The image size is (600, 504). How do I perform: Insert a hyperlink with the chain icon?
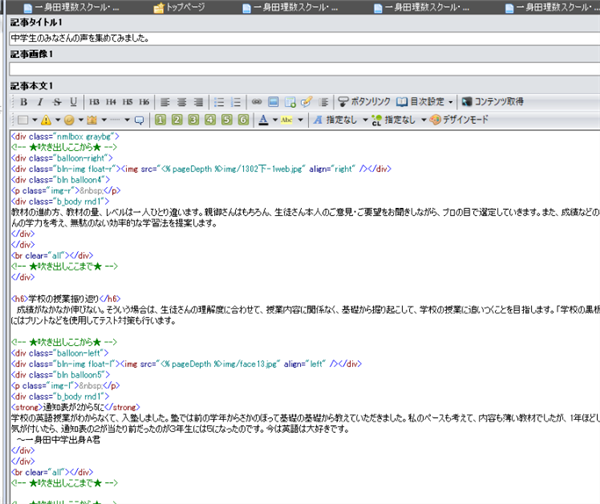tap(256, 102)
